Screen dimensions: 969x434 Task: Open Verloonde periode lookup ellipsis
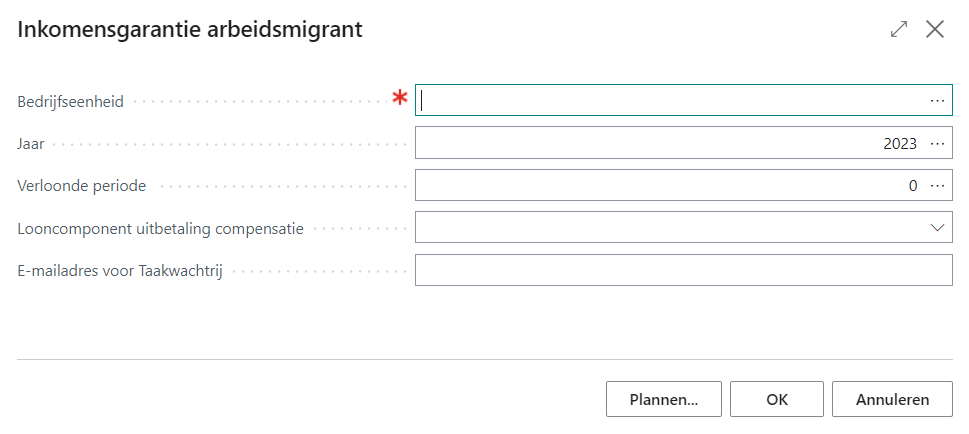[937, 185]
